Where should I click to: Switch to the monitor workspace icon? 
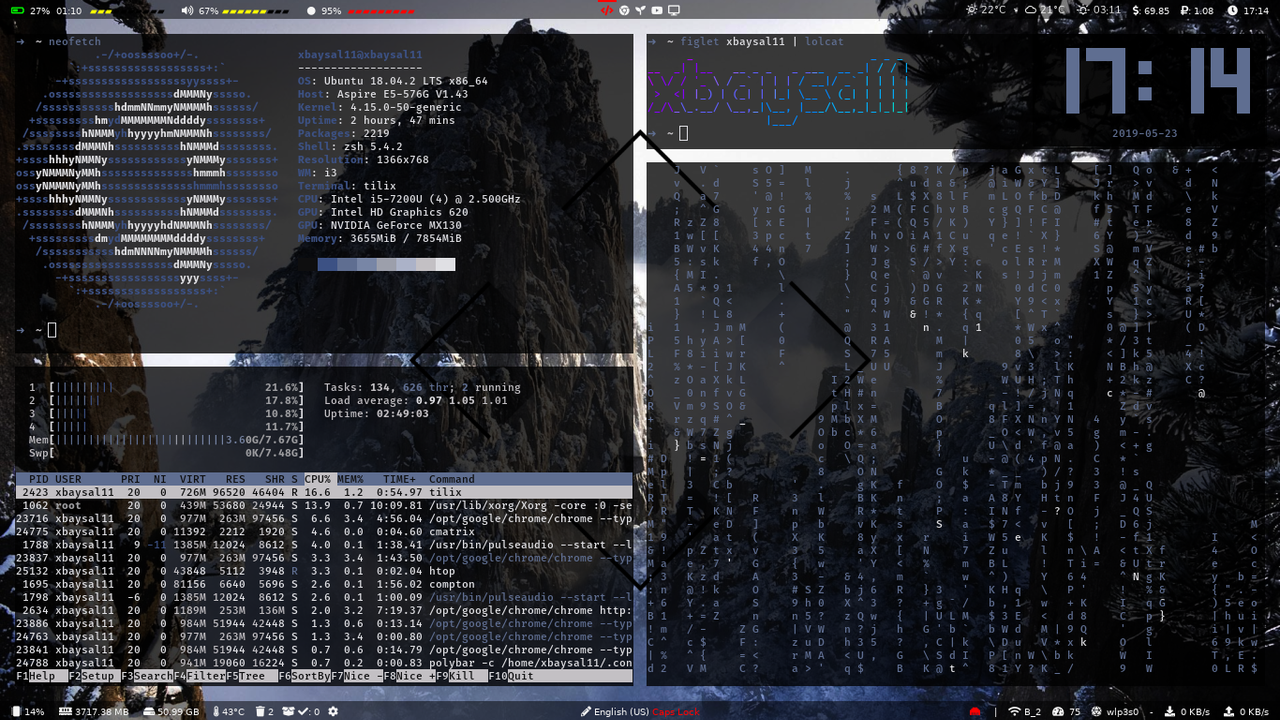674,10
